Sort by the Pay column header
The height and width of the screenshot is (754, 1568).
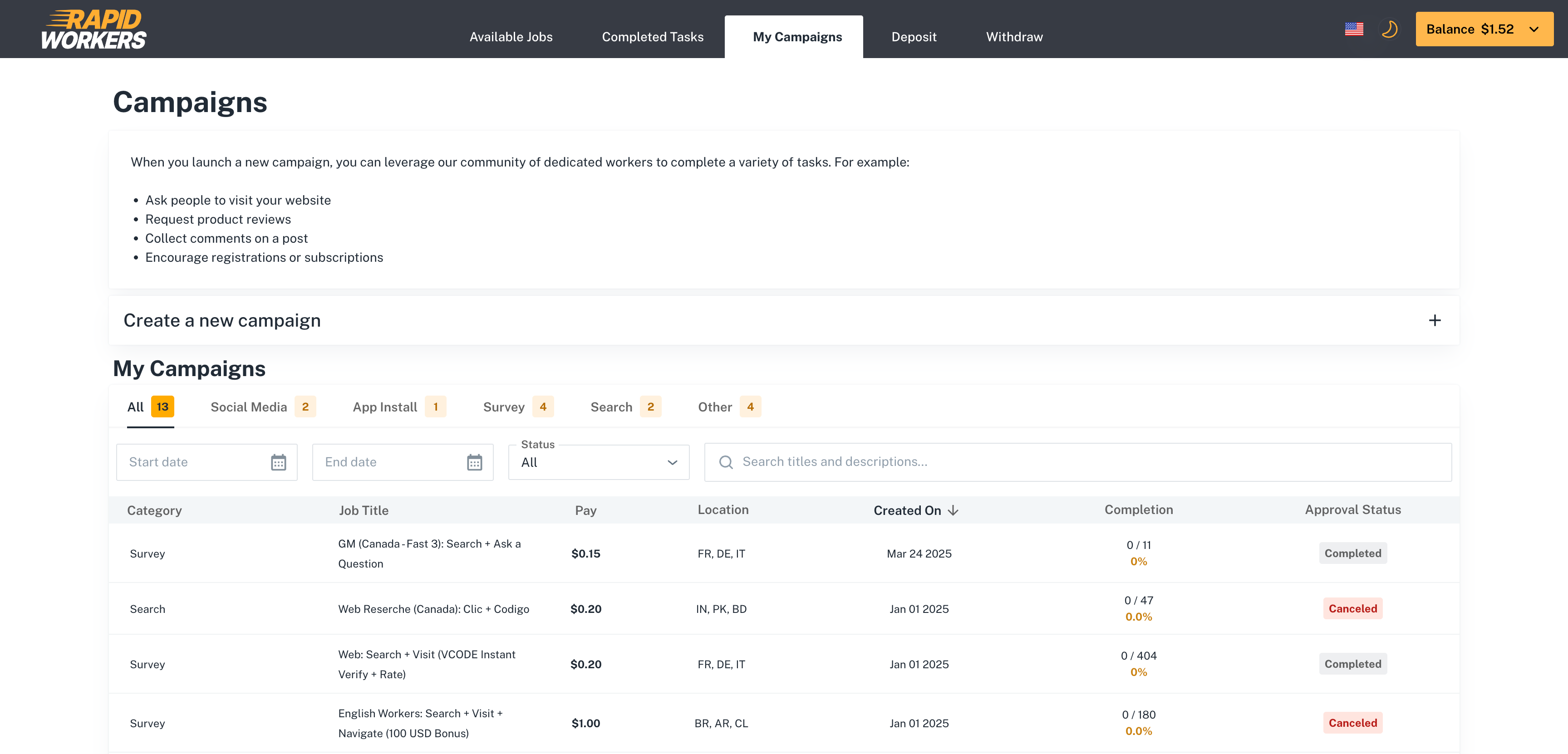[585, 510]
